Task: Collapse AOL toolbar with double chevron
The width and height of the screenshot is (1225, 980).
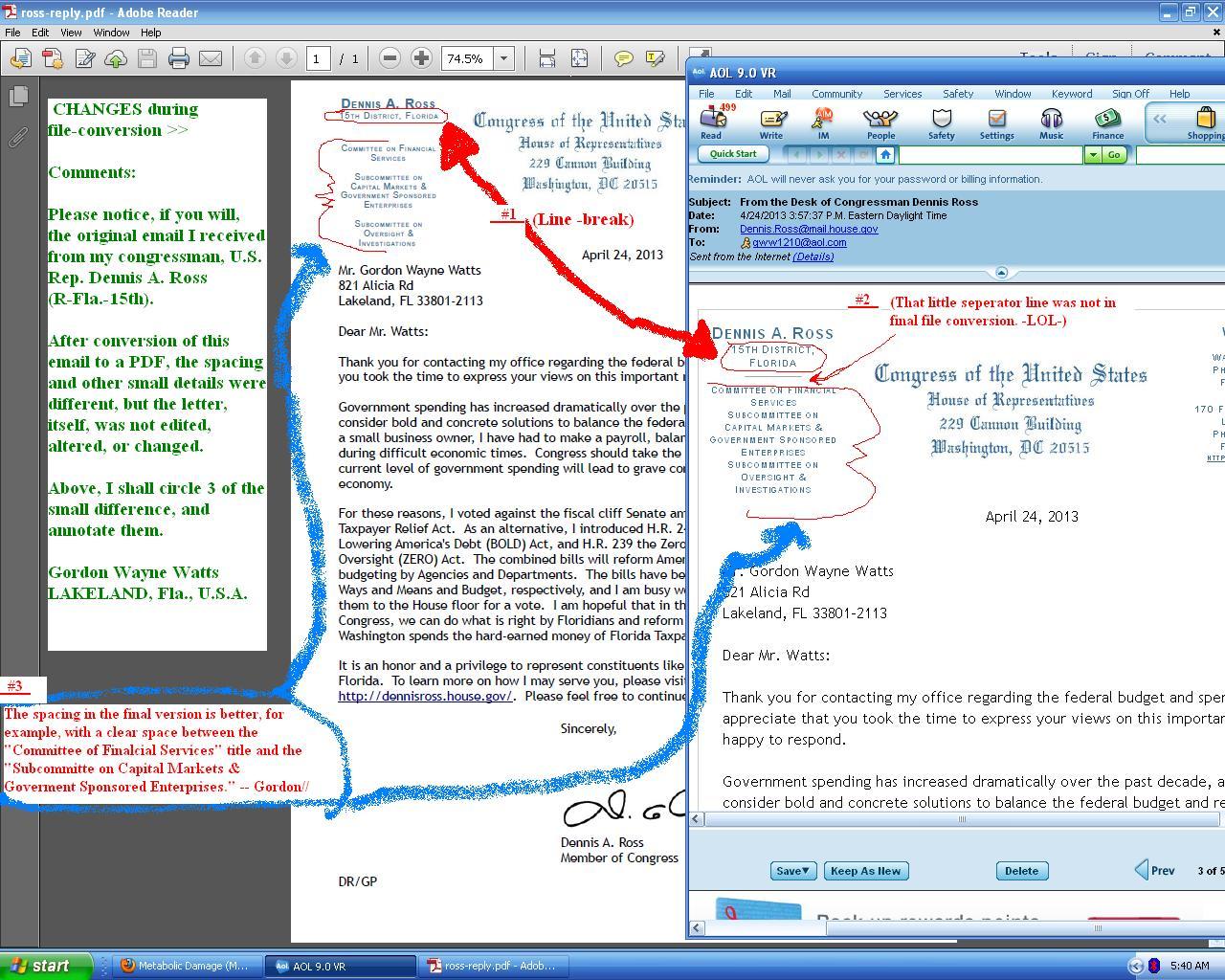Action: coord(1160,120)
